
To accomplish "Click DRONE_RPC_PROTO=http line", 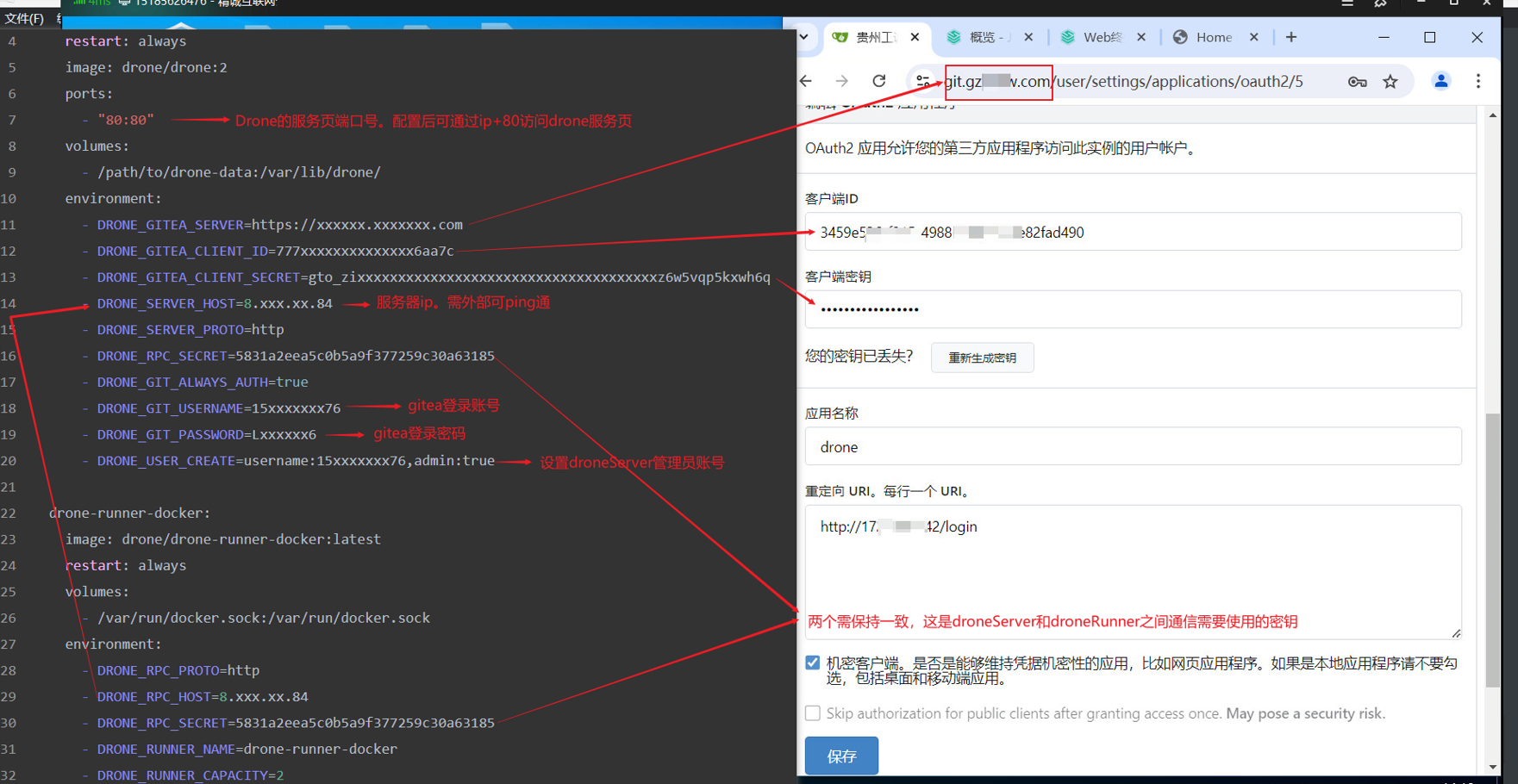I will [178, 670].
